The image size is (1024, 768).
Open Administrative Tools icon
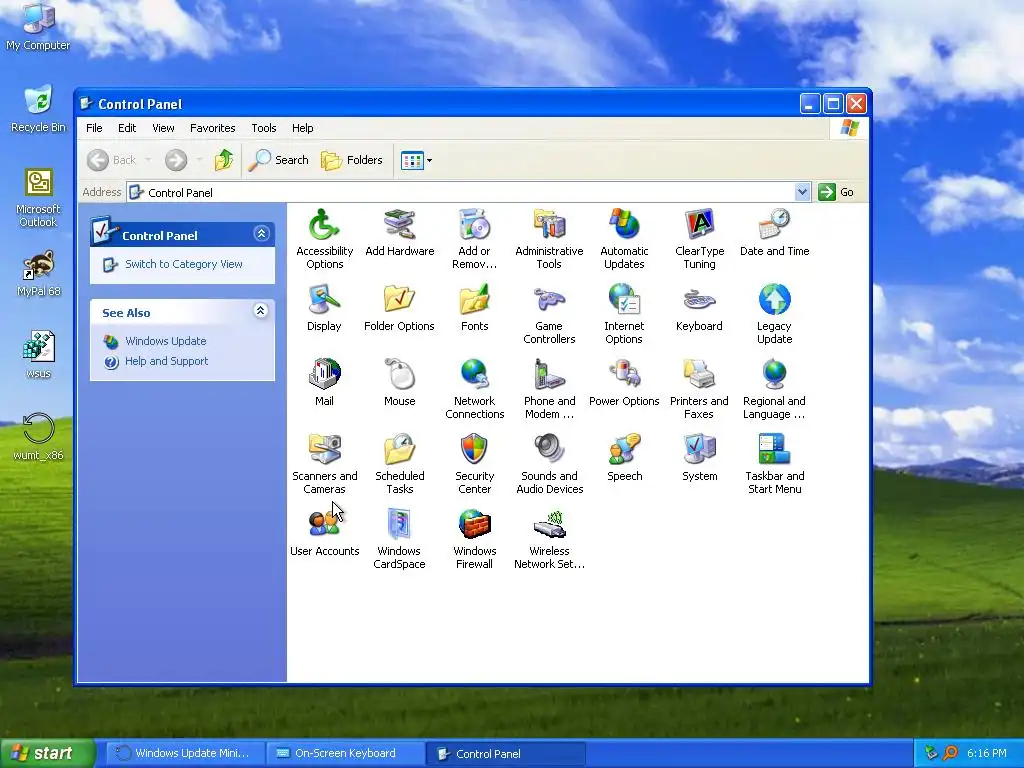pos(549,225)
